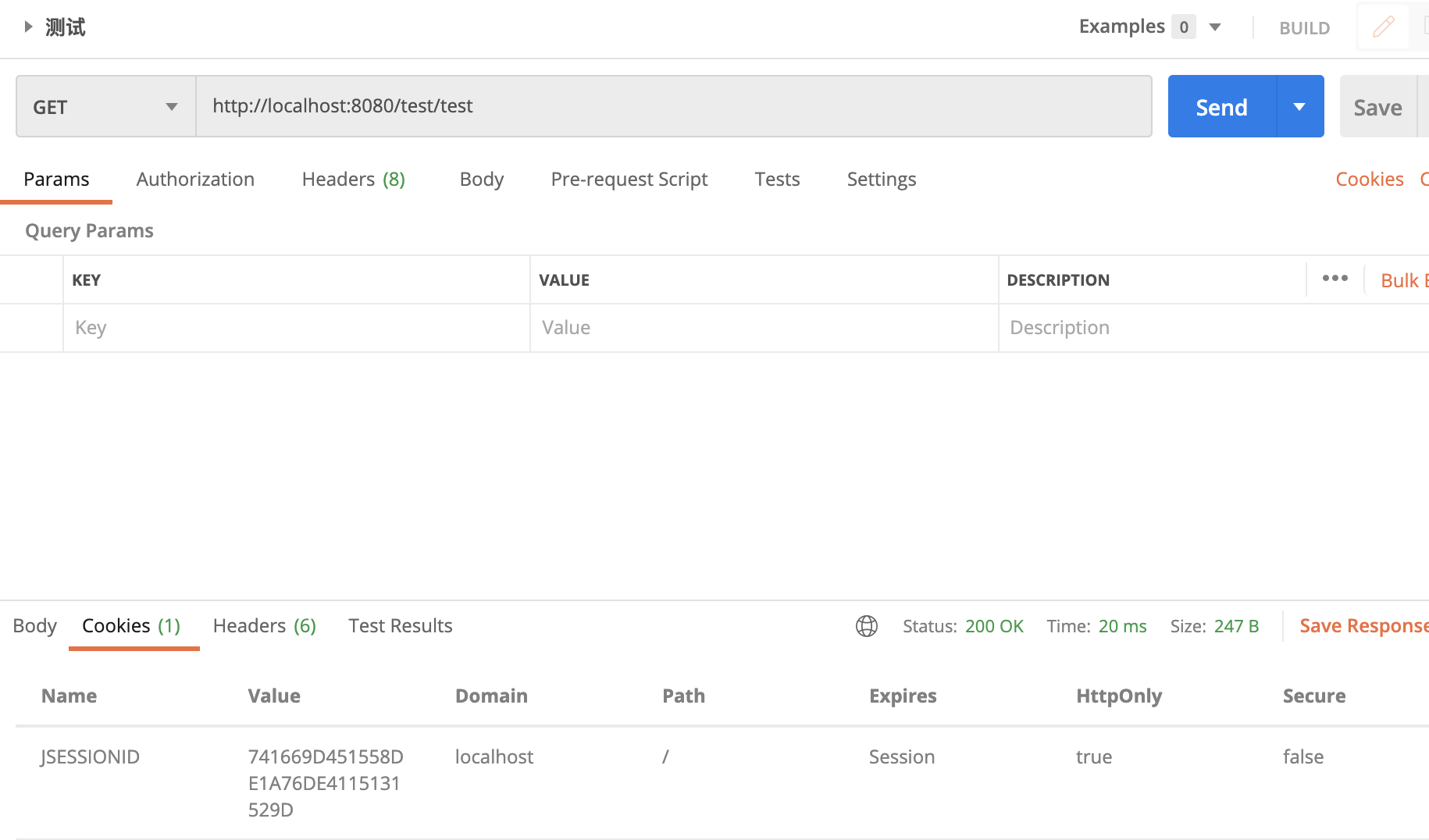Switch to the response Body tab

35,626
